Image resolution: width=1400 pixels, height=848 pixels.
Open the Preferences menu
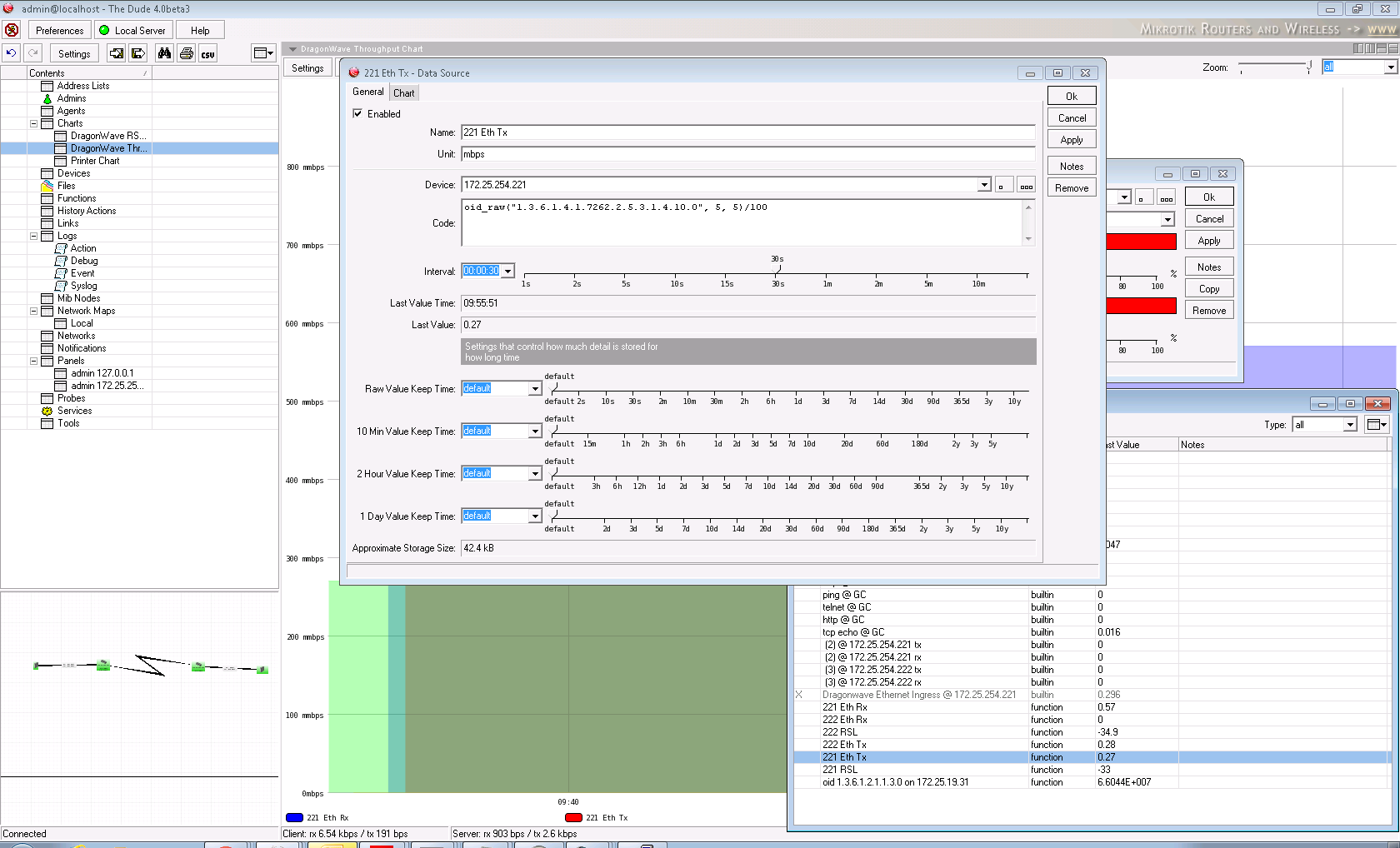[x=59, y=31]
